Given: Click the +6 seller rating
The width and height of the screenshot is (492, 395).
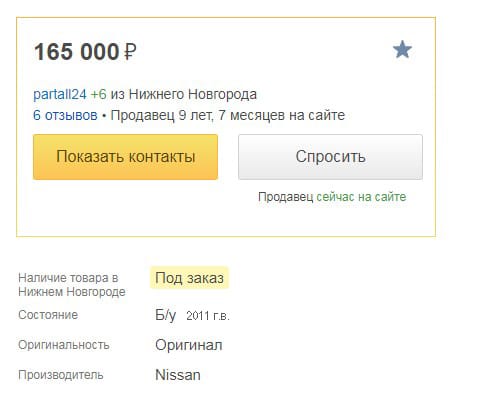Looking at the screenshot, I should (99, 94).
